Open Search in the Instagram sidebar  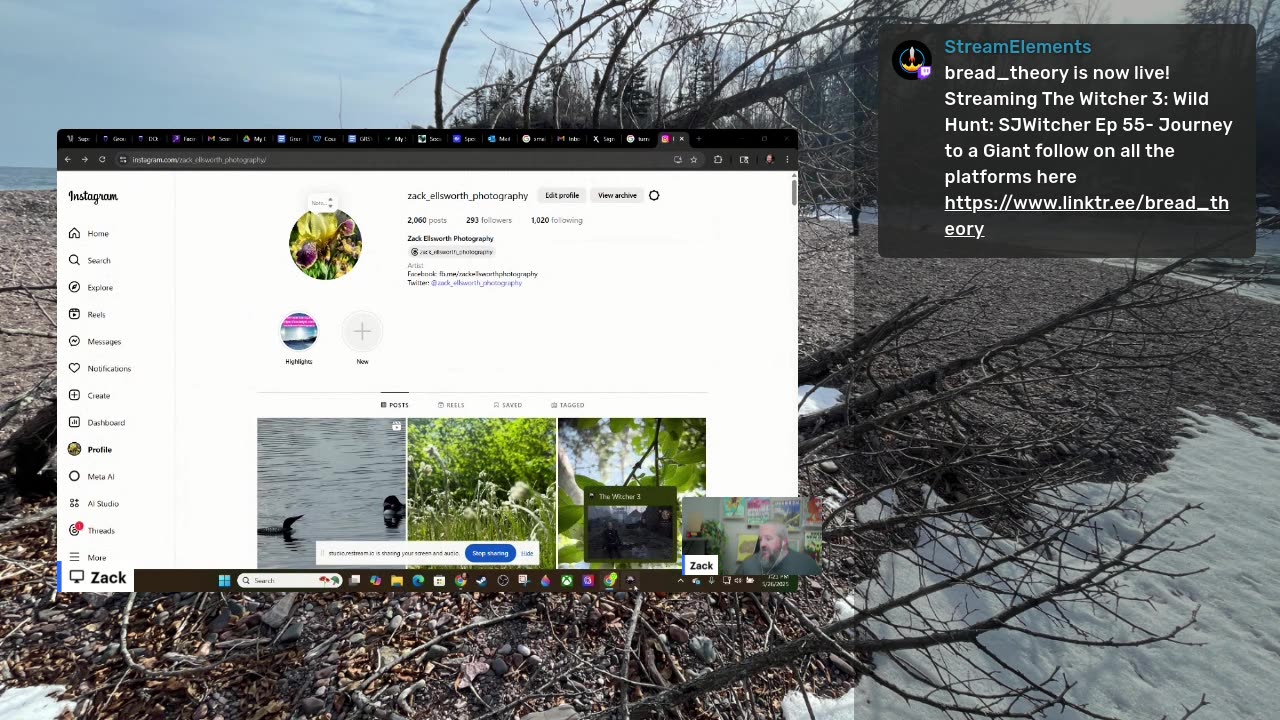(90, 260)
